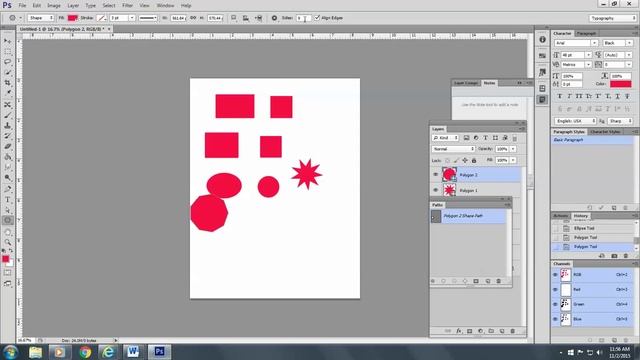
Task: Click the Sides input field
Action: [303, 18]
